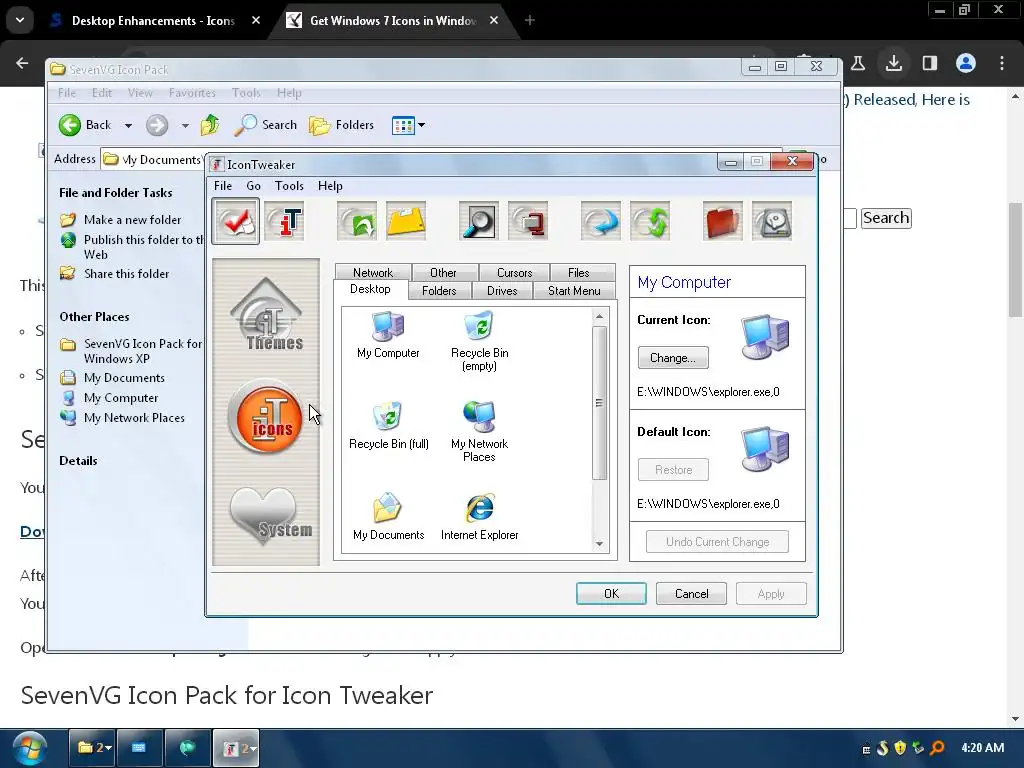1024x768 pixels.
Task: Click the magnifying glass toolbar icon in IconTweaker
Action: (479, 221)
